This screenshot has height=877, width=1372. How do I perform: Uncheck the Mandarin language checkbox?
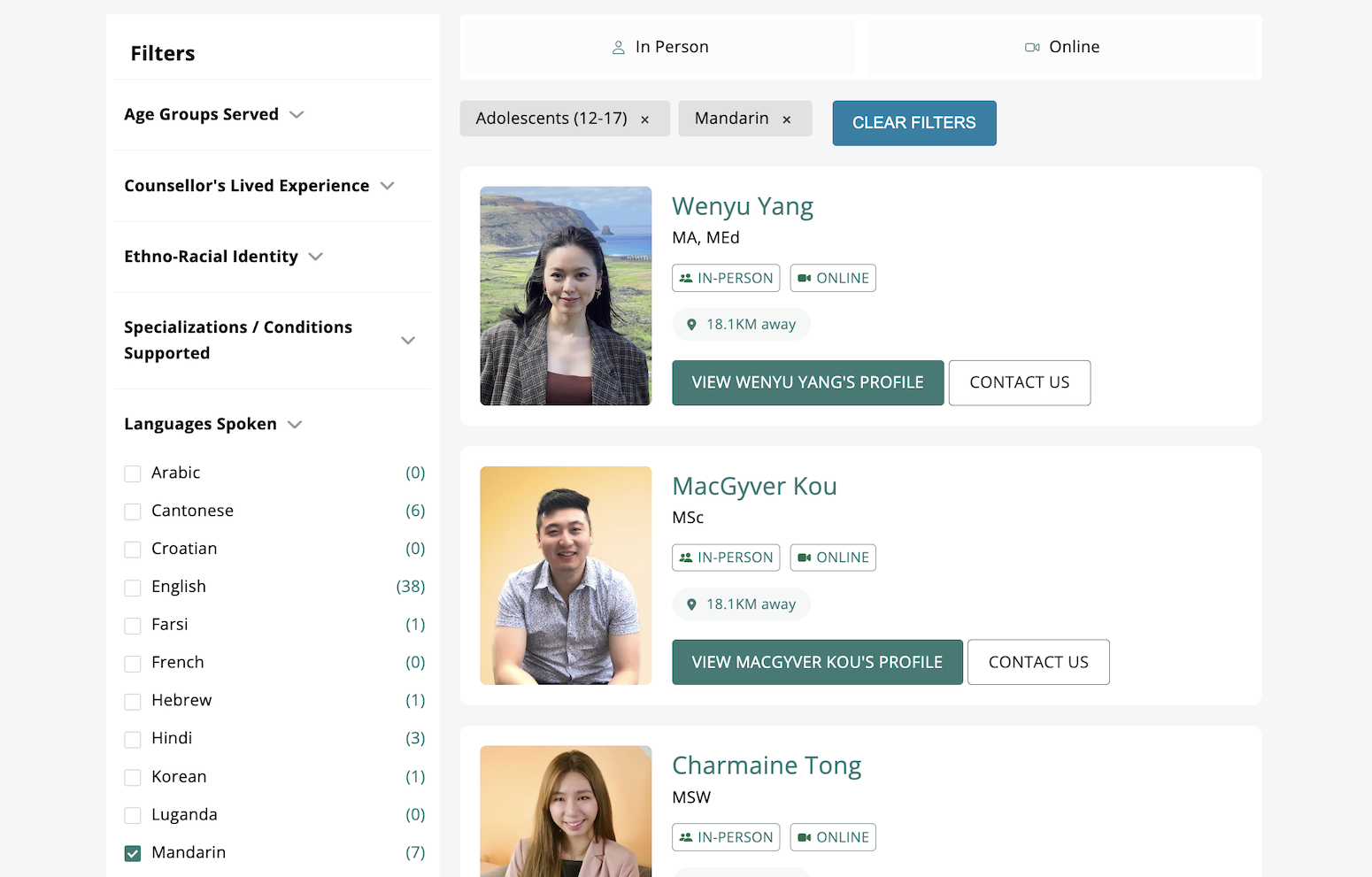point(132,852)
